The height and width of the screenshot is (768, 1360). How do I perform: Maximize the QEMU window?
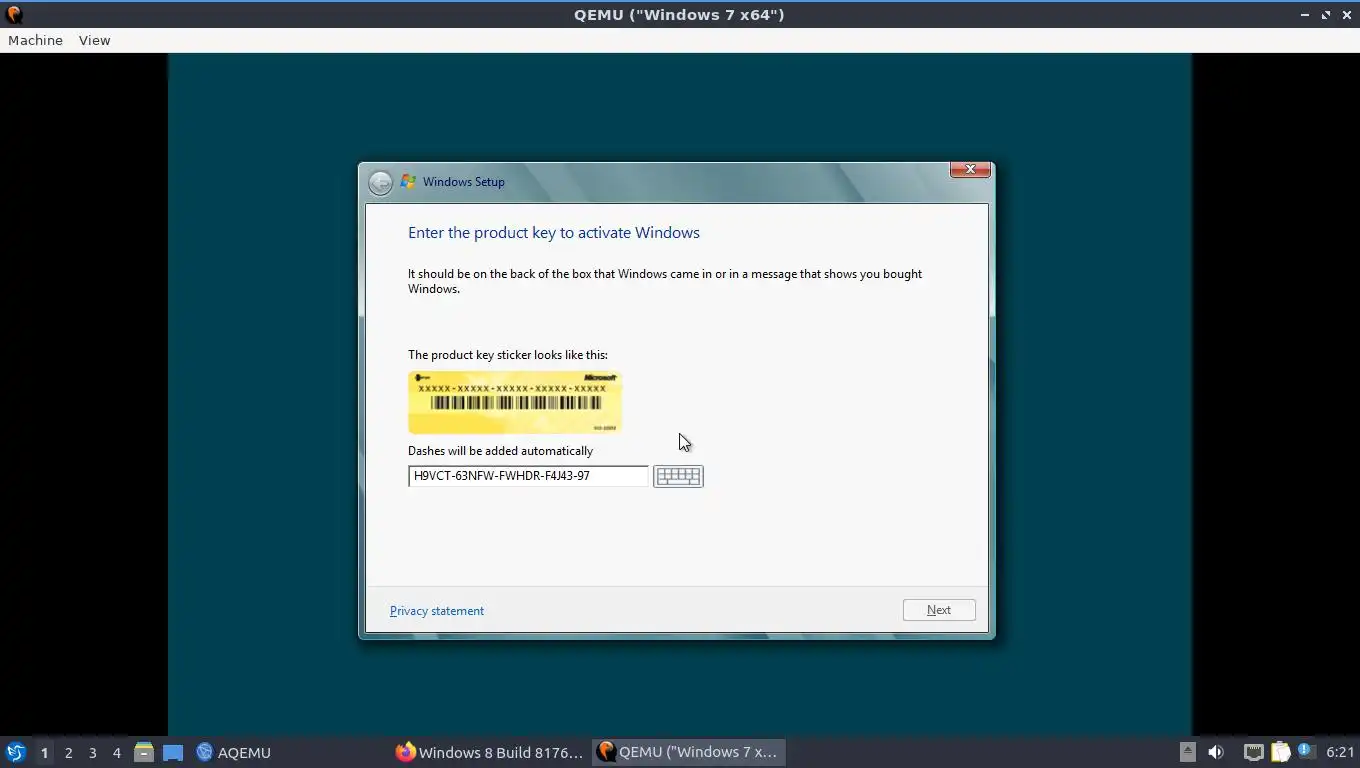(1326, 15)
